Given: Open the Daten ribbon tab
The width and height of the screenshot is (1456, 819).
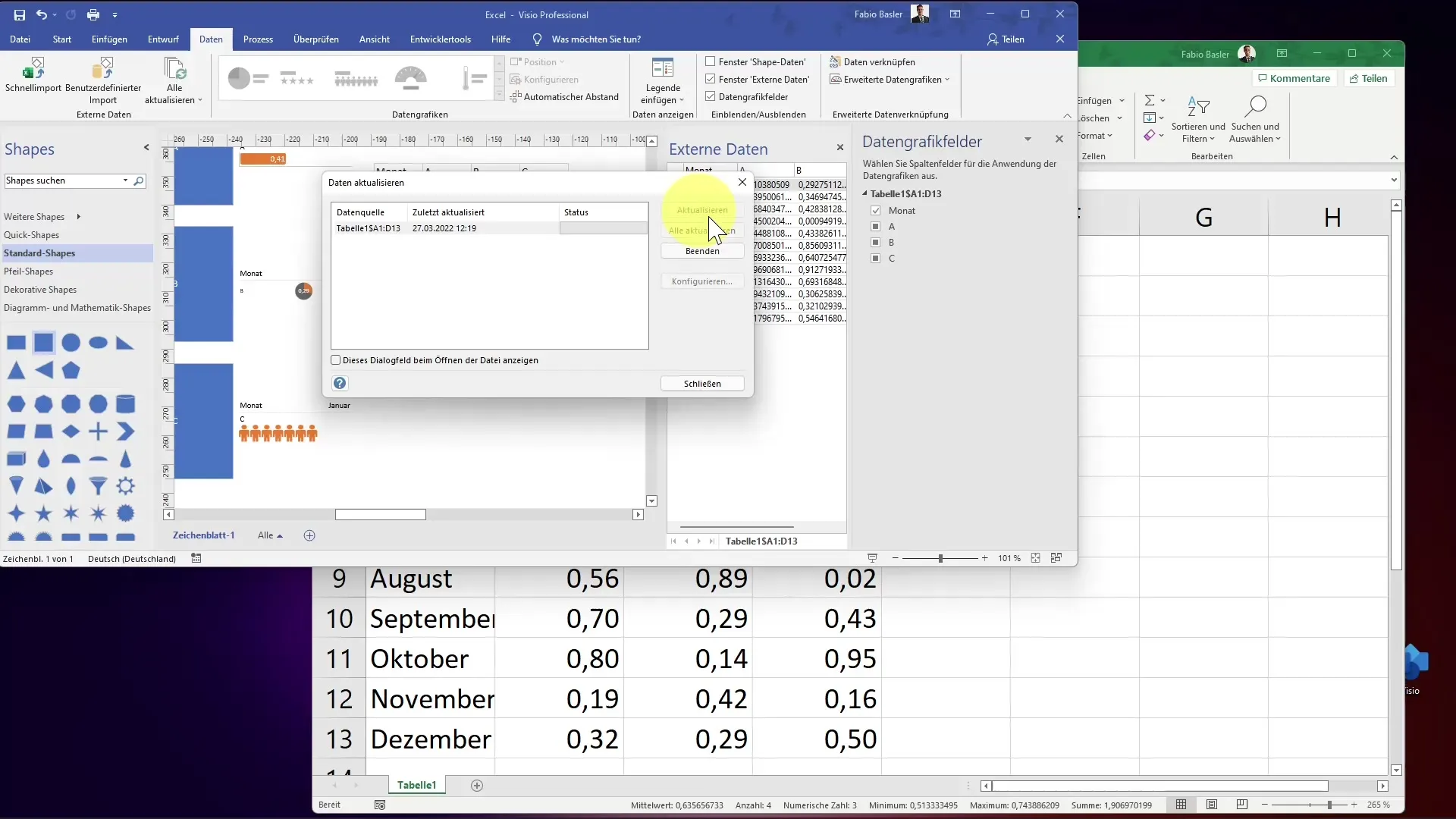Looking at the screenshot, I should (211, 39).
